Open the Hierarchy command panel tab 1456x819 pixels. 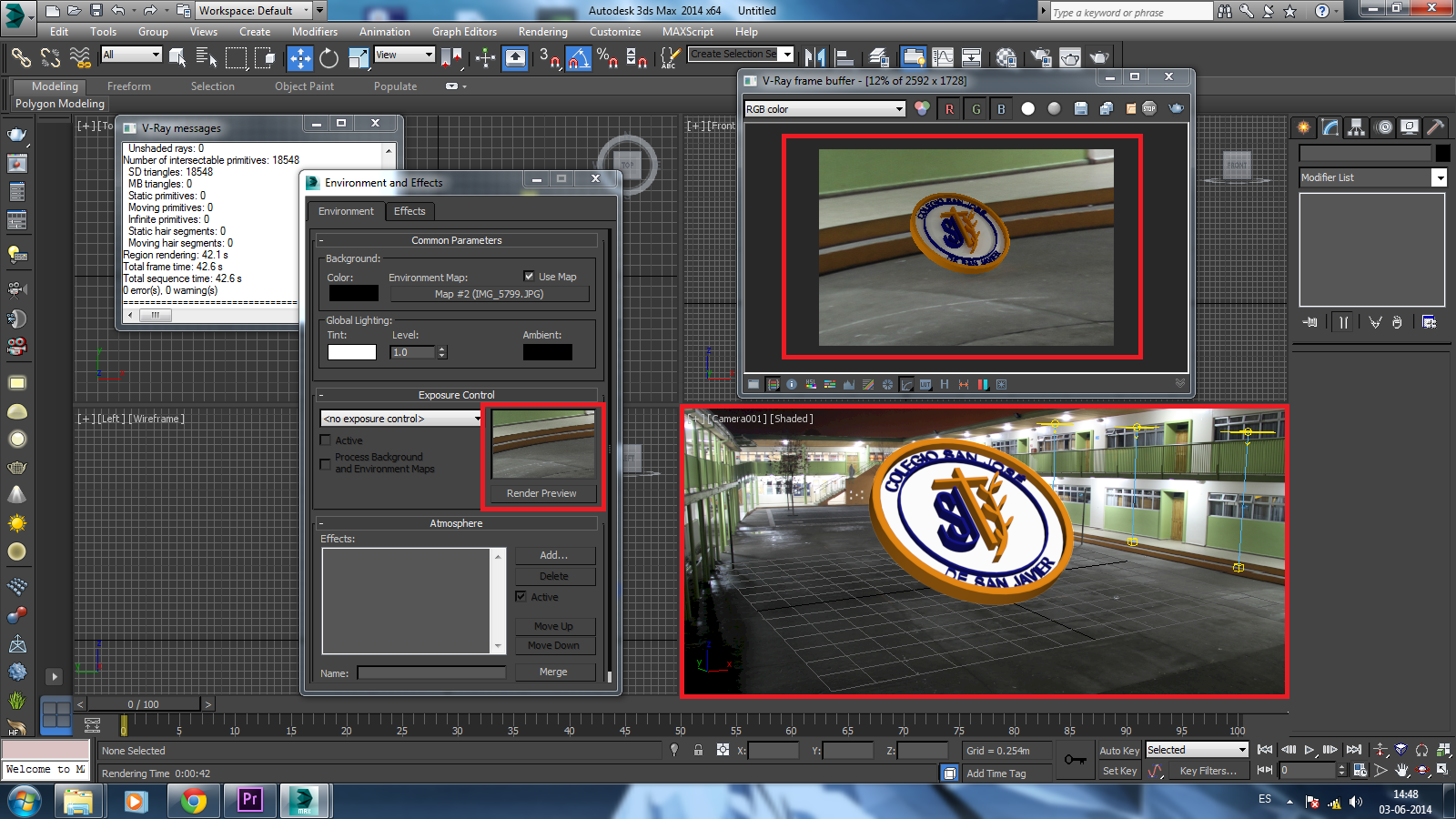pyautogui.click(x=1357, y=127)
